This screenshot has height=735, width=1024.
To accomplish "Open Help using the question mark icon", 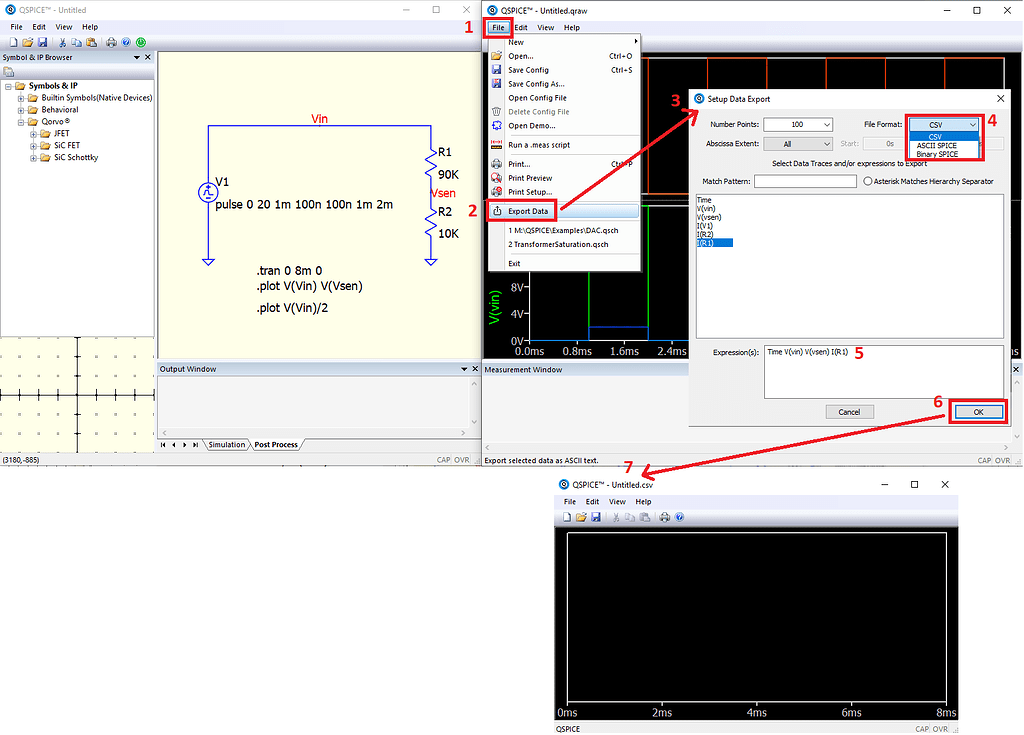I will [126, 42].
